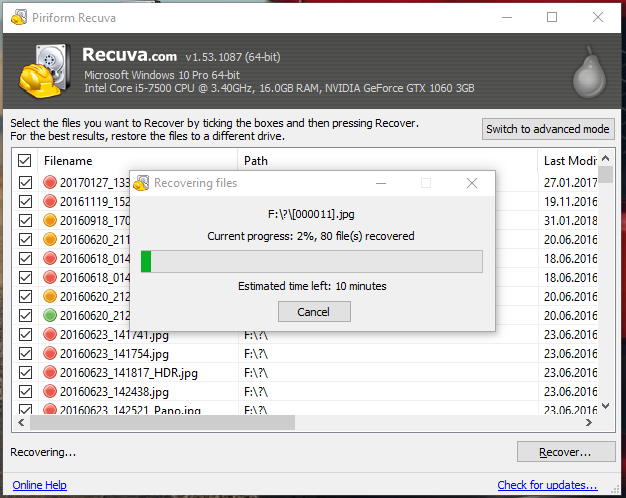Untick checkbox beside 20161119_152 file

(x=25, y=202)
